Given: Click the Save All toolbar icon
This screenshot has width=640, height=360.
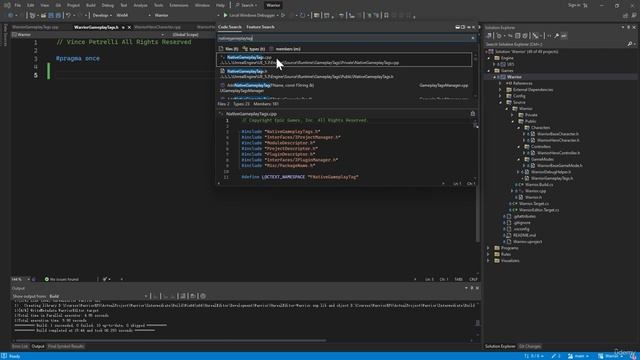Looking at the screenshot, I should point(58,15).
